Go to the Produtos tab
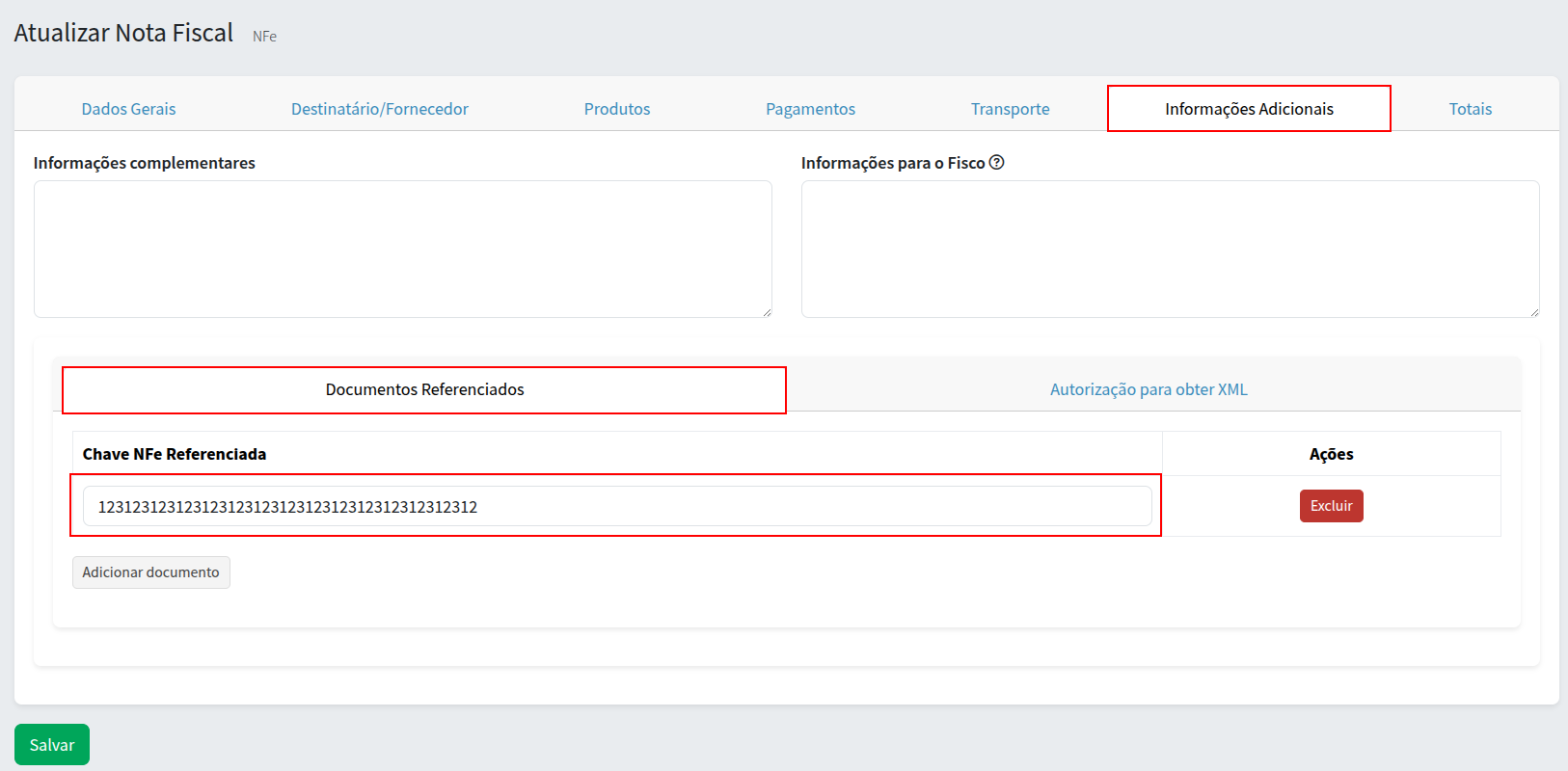This screenshot has height=771, width=1568. [x=617, y=109]
